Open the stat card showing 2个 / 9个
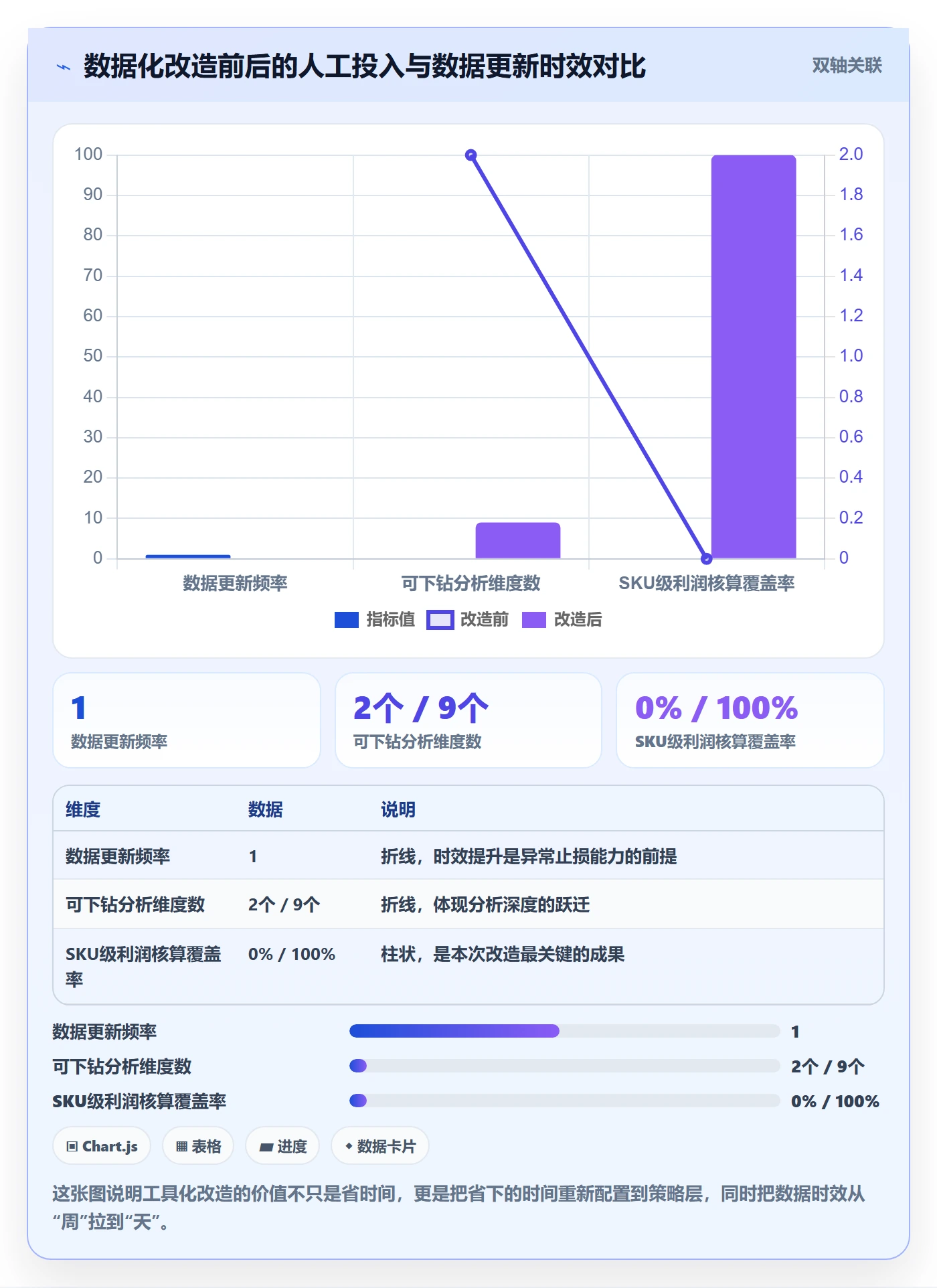This screenshot has width=937, height=1288. tap(468, 720)
